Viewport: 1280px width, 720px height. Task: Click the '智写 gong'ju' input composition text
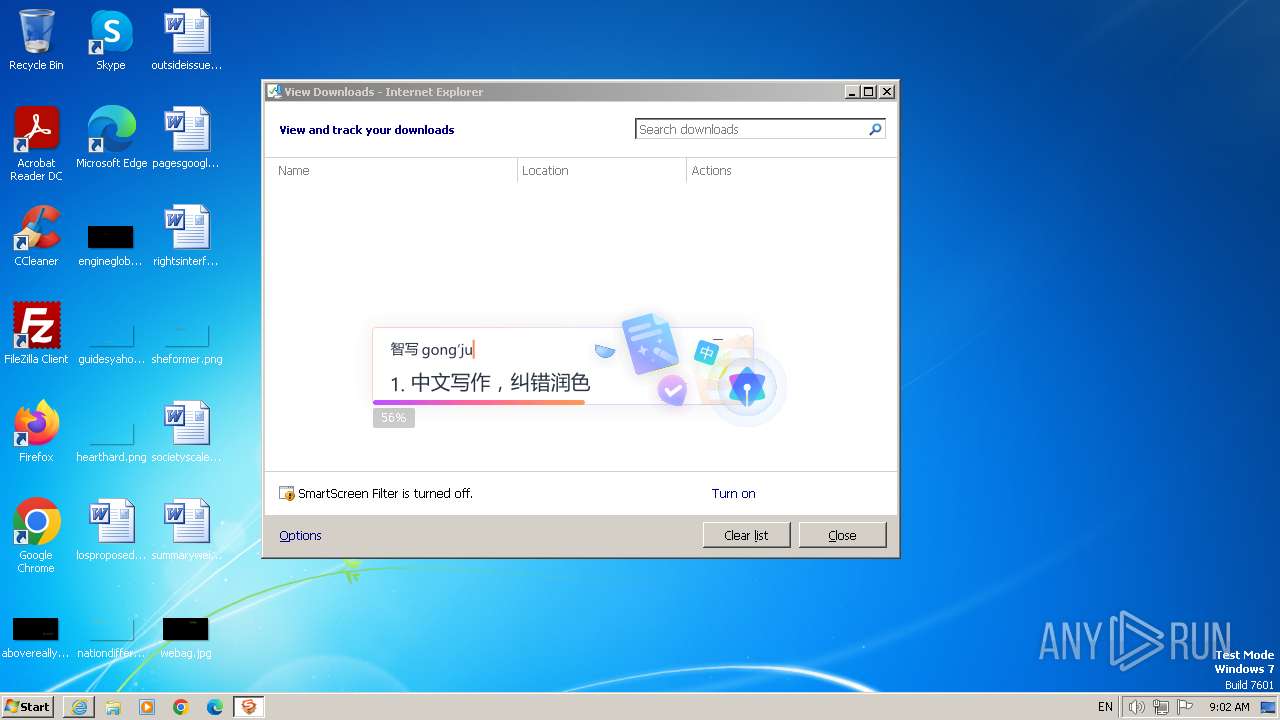(x=431, y=349)
